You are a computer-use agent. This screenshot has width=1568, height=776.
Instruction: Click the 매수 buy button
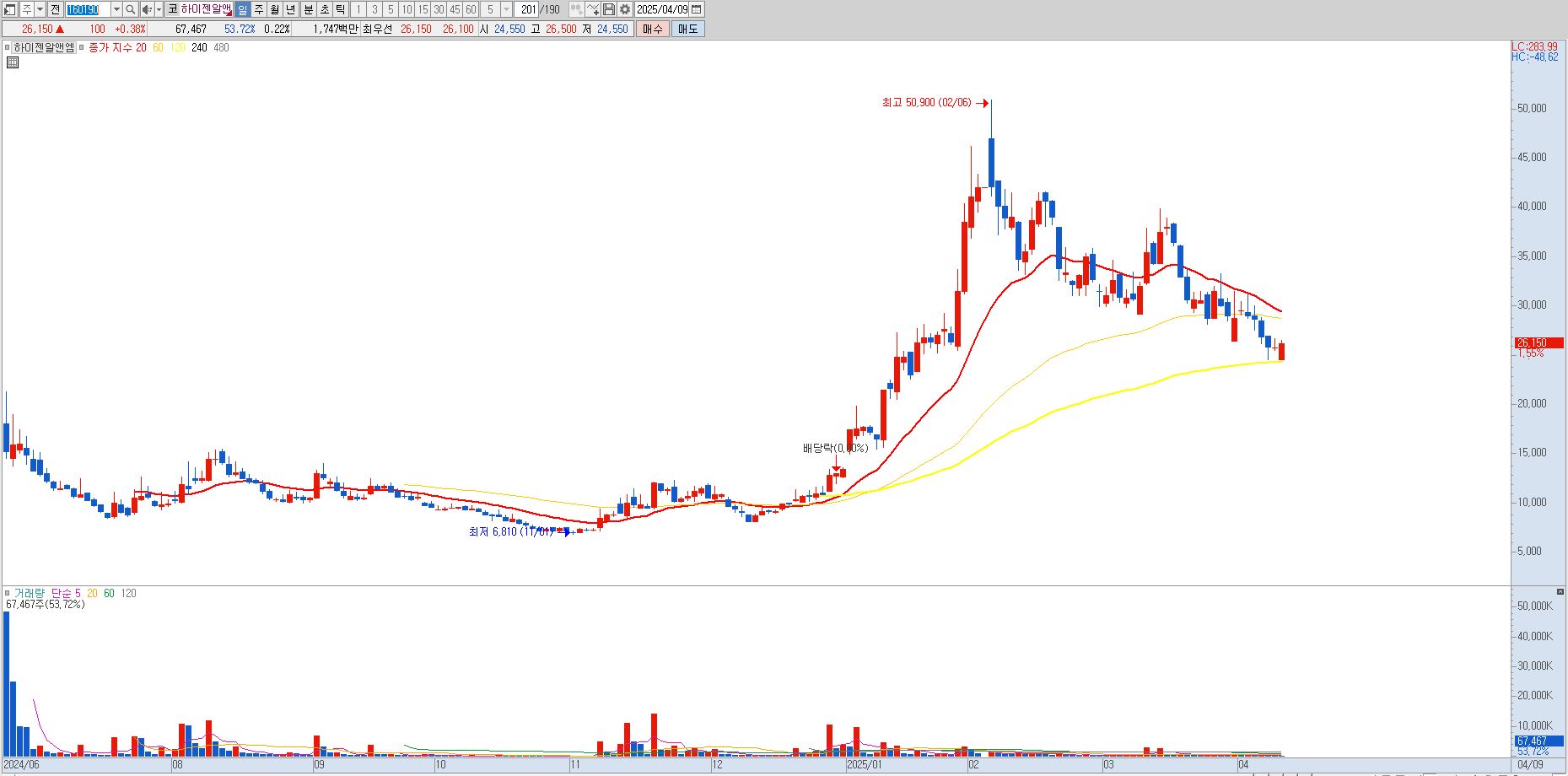pyautogui.click(x=653, y=29)
